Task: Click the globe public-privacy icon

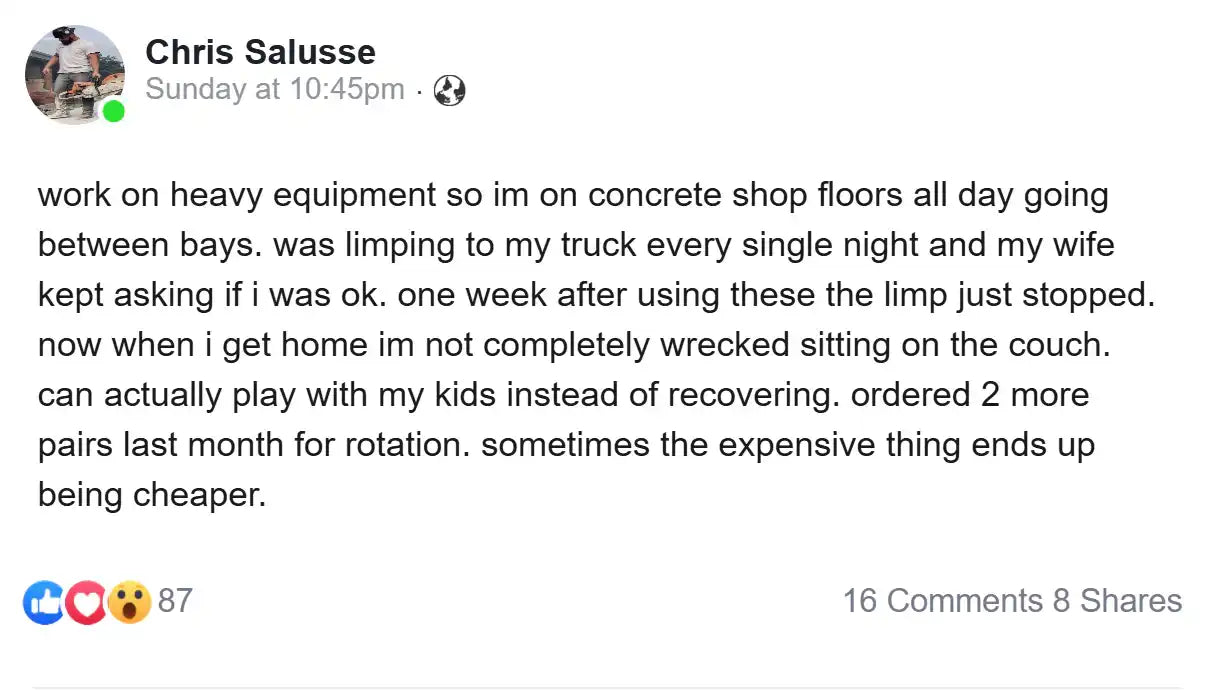Action: coord(450,91)
